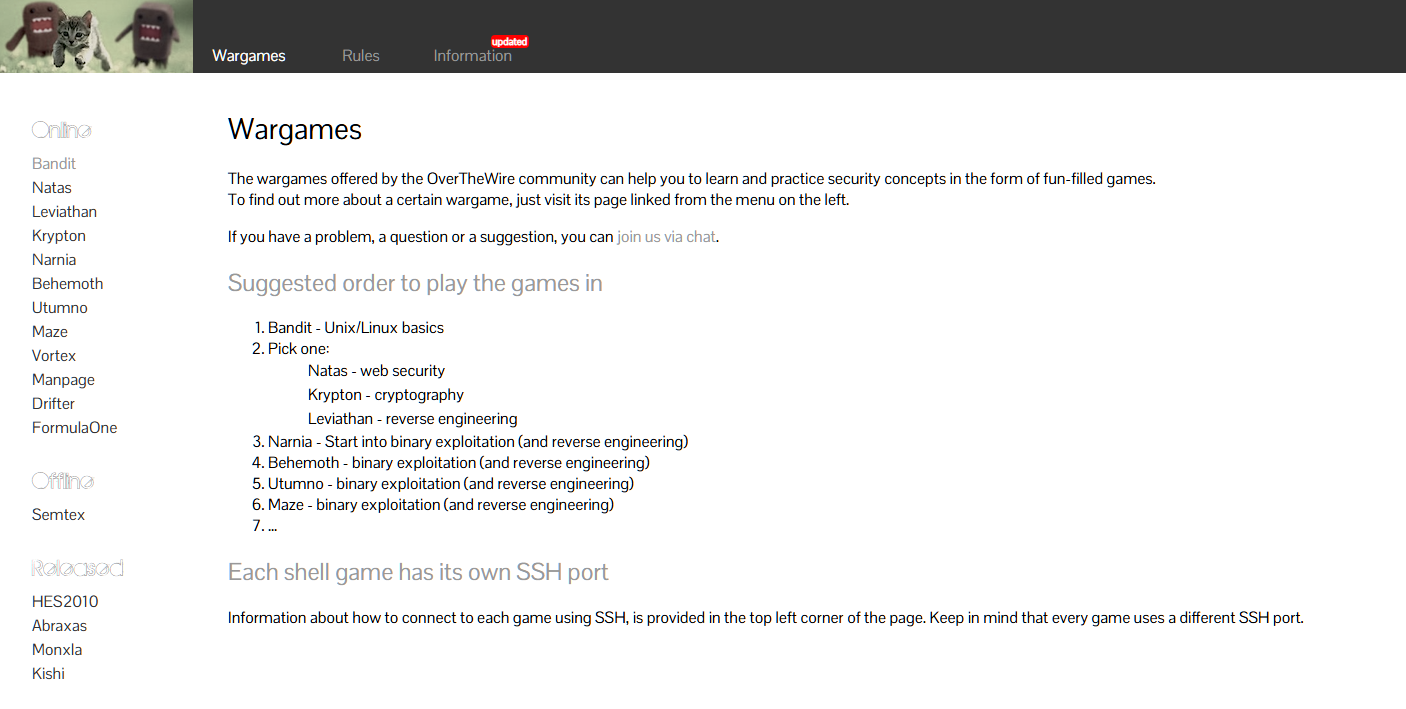Screen dimensions: 1406x709
Task: Click the Behemoth binary exploitation list item
Action: pos(459,463)
